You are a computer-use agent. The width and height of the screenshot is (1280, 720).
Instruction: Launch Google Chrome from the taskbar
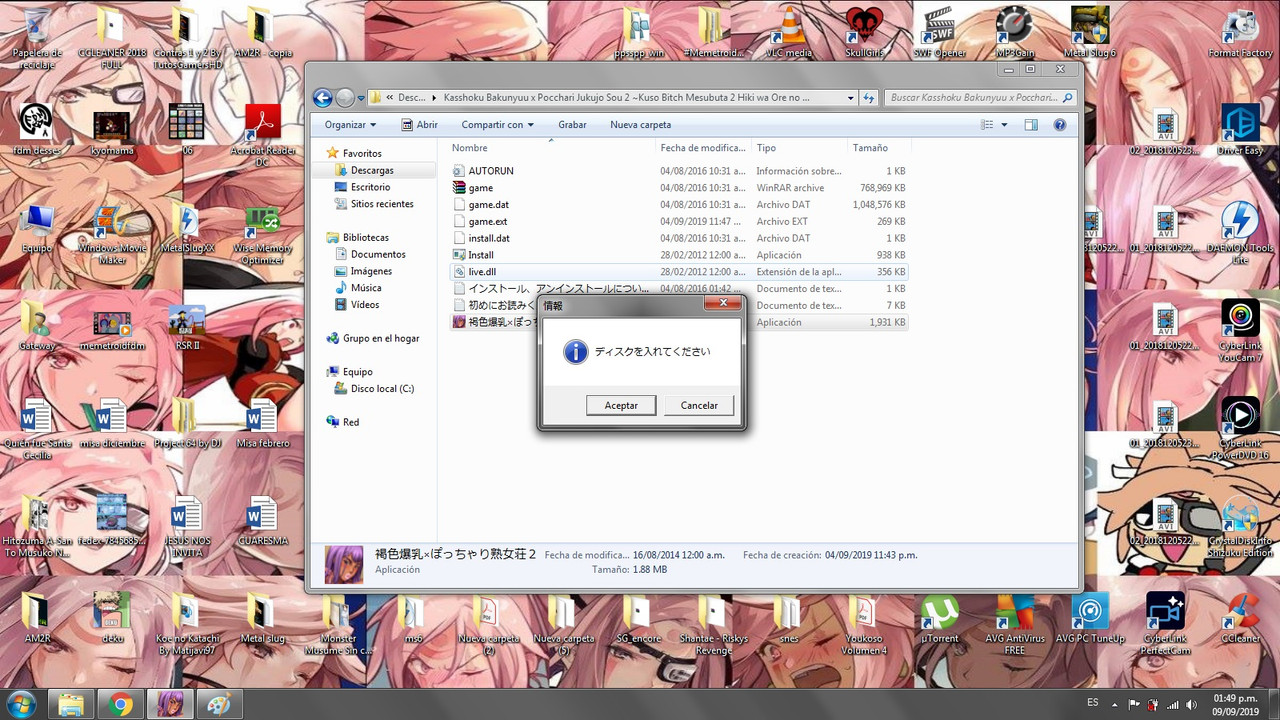(120, 704)
